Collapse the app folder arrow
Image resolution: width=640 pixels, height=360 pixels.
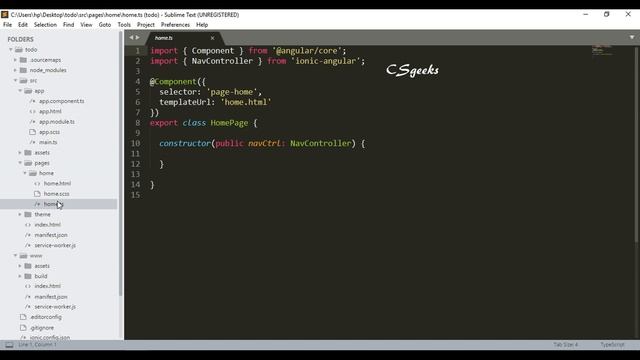[20, 91]
